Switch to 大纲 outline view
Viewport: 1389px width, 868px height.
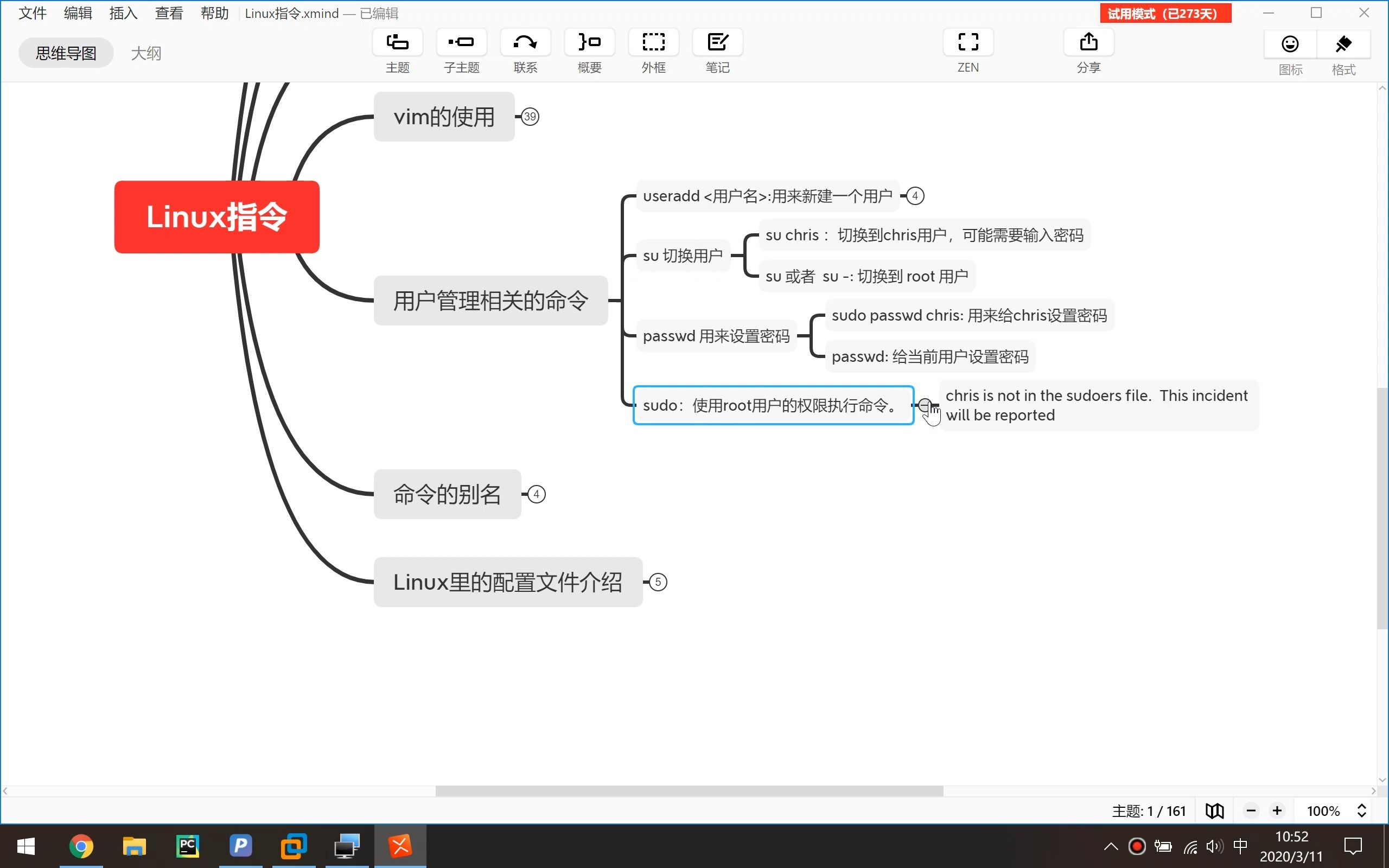click(x=146, y=53)
